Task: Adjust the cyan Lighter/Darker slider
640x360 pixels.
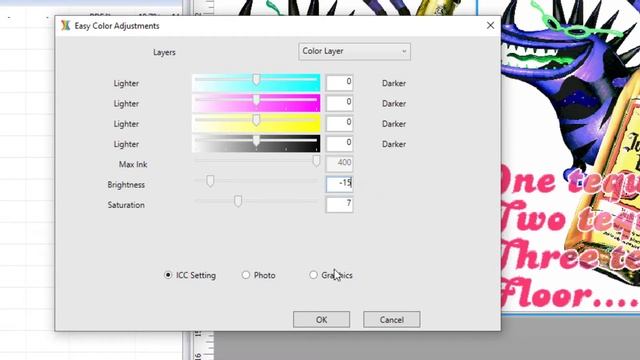Action: (256, 80)
